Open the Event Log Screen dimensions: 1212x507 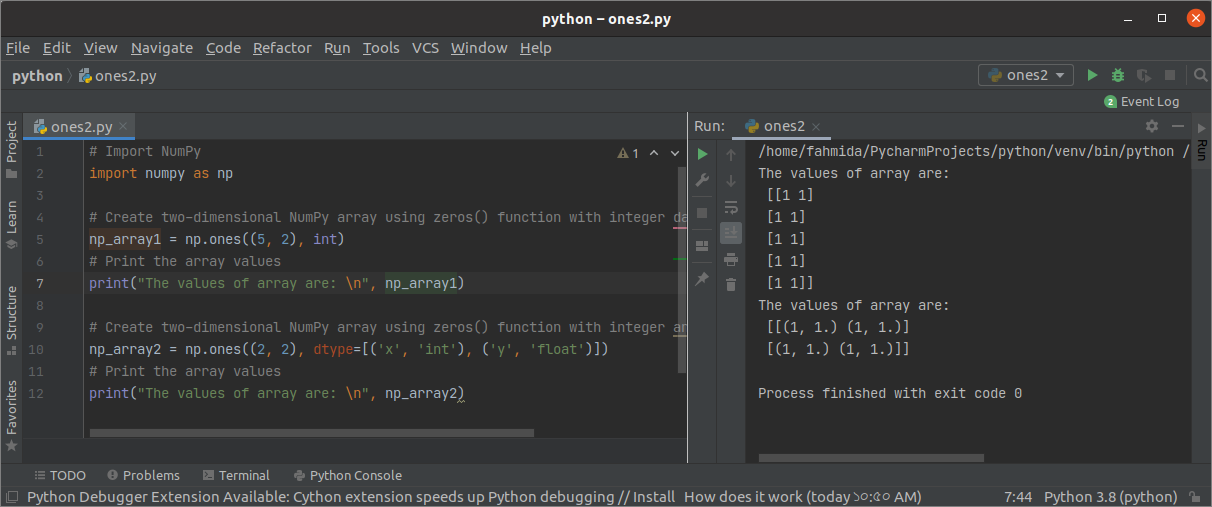coord(1142,101)
